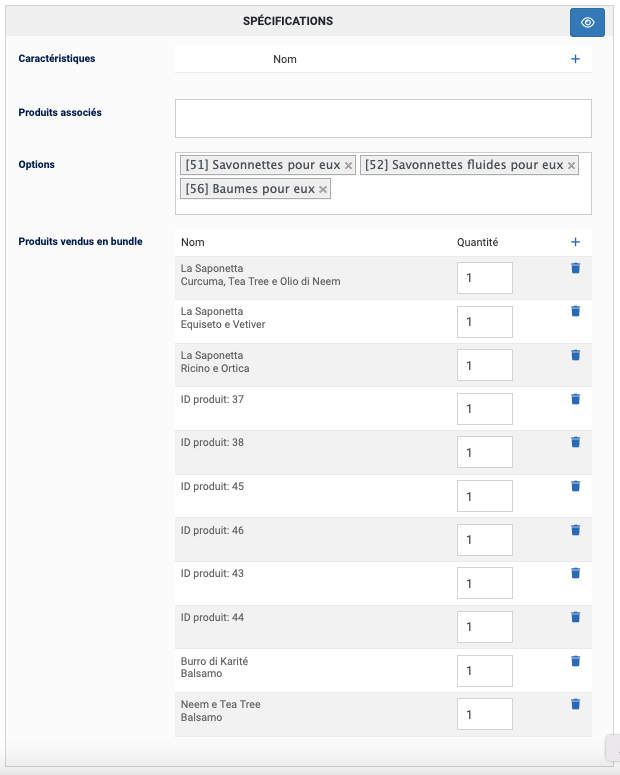
Task: Remove the Ricino e Ortica bundle product
Action: (x=575, y=355)
